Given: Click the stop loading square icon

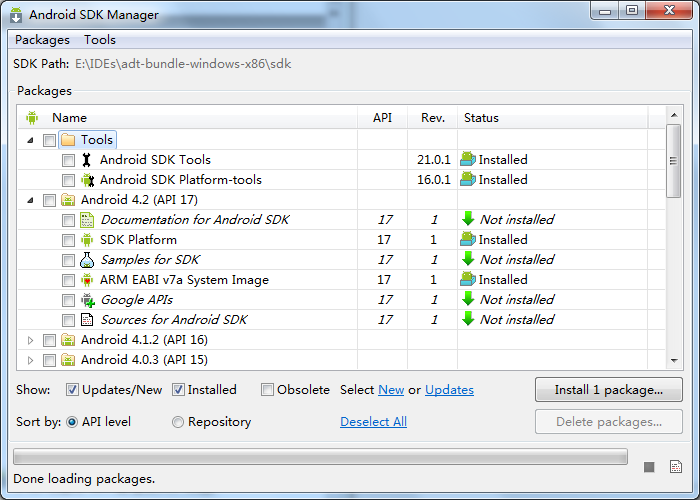Looking at the screenshot, I should (650, 467).
